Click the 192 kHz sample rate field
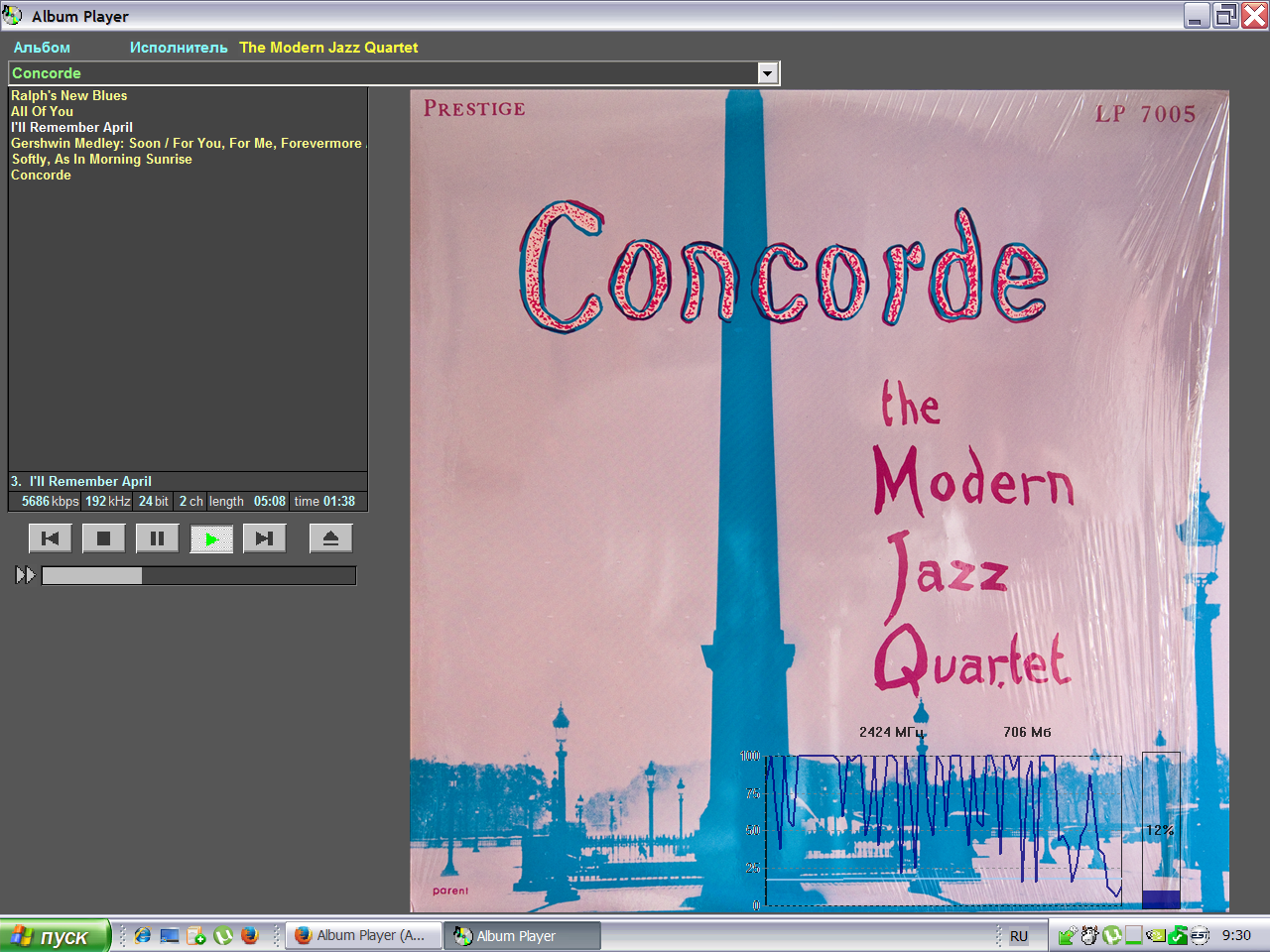 (x=107, y=502)
